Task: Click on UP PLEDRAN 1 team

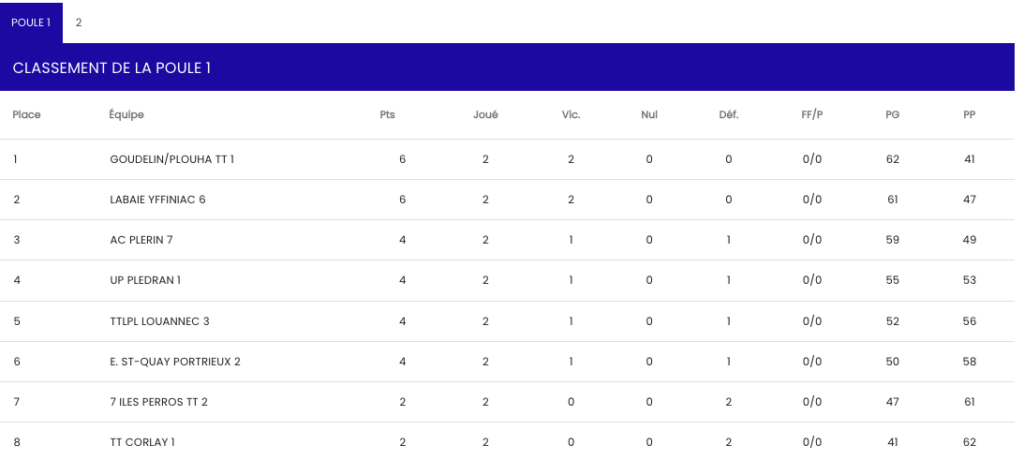Action: (145, 280)
